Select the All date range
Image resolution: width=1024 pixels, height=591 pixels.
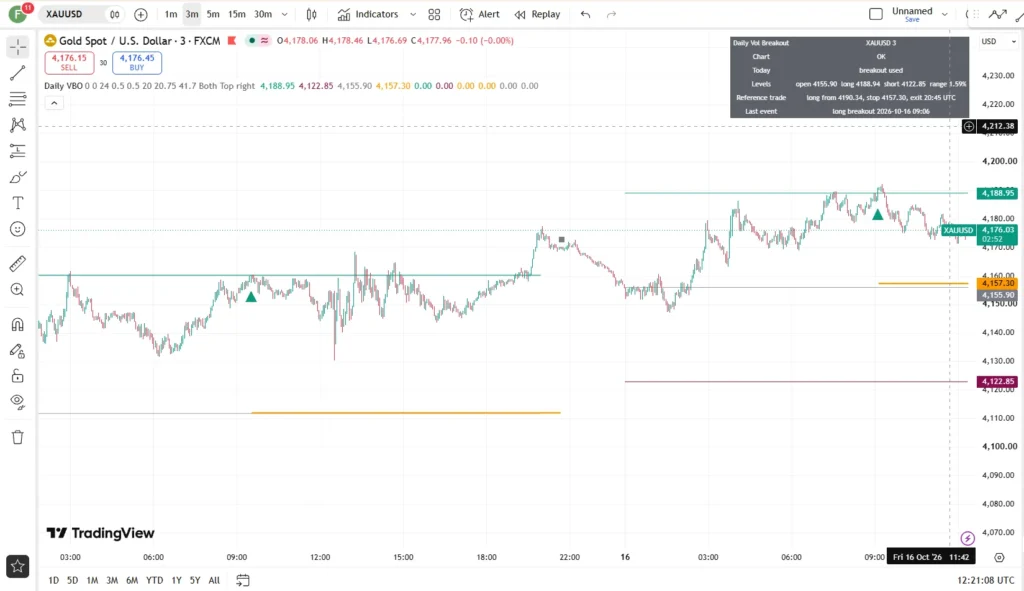click(x=214, y=580)
